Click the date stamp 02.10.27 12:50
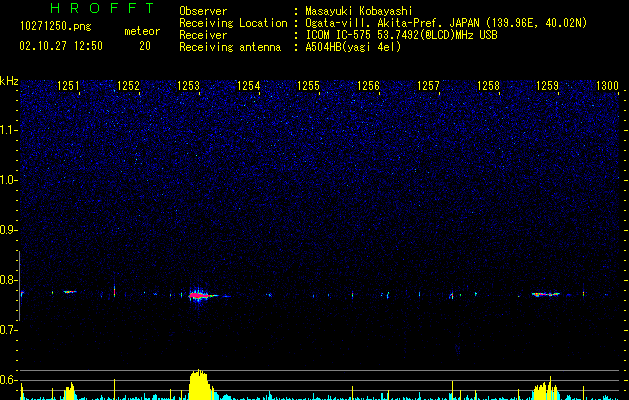The image size is (629, 400). pos(61,46)
